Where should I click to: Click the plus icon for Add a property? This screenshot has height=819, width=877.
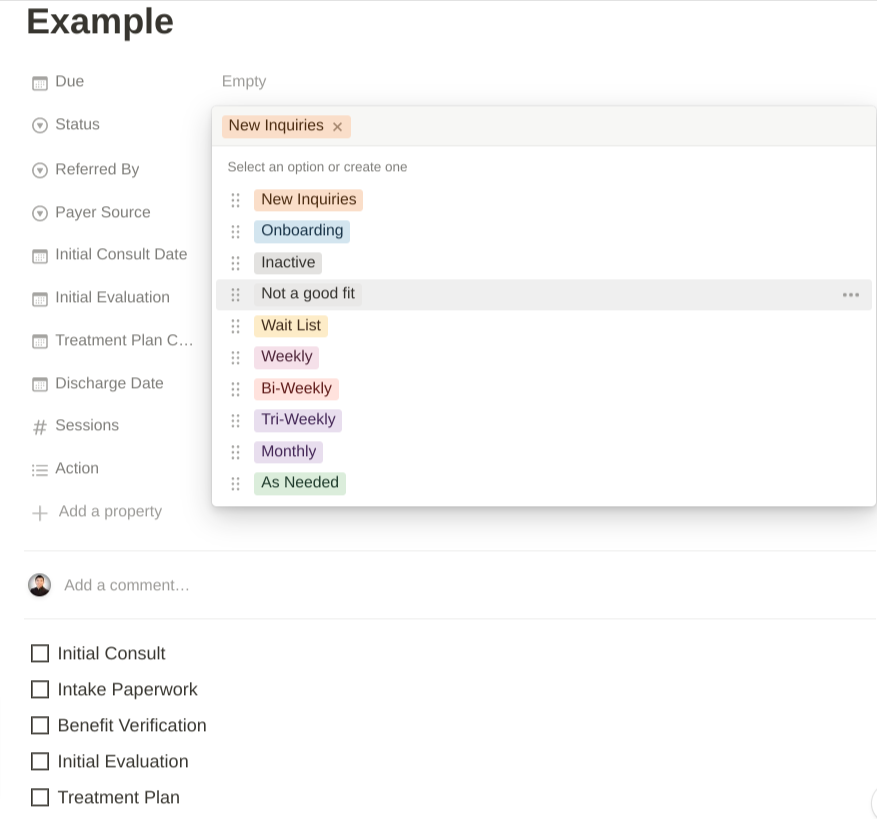[x=40, y=513]
